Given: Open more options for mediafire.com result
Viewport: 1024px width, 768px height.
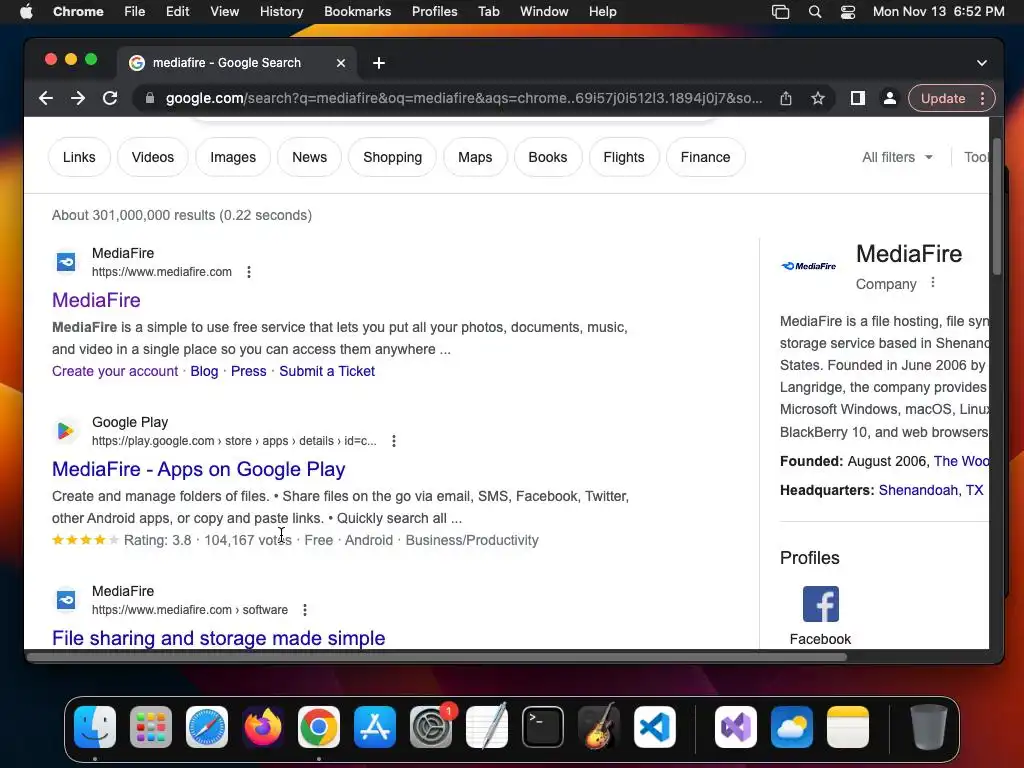Looking at the screenshot, I should [x=249, y=272].
